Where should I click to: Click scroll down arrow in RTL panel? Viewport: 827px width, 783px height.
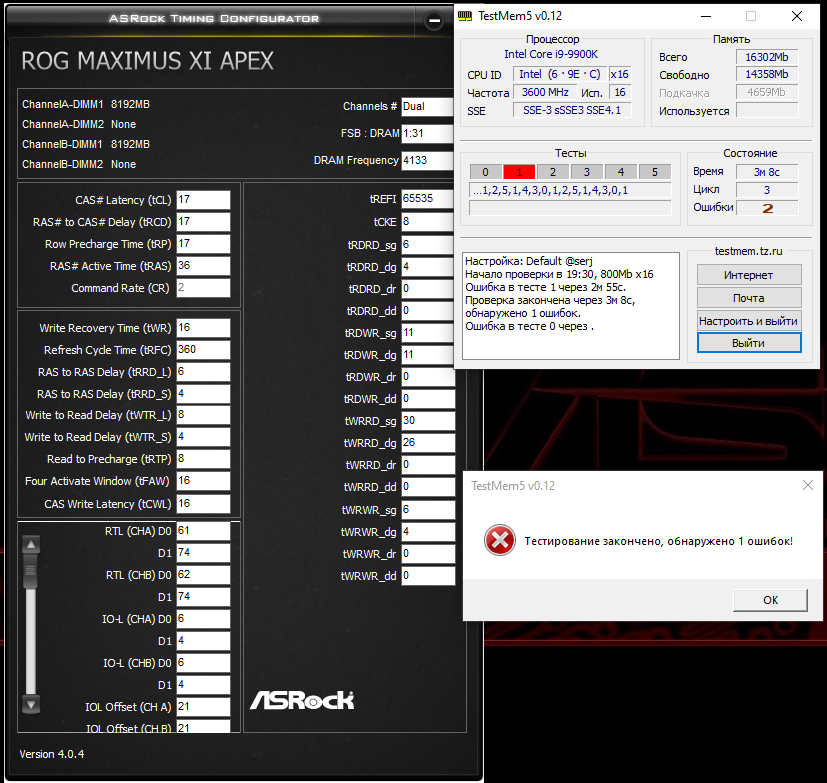click(x=31, y=705)
